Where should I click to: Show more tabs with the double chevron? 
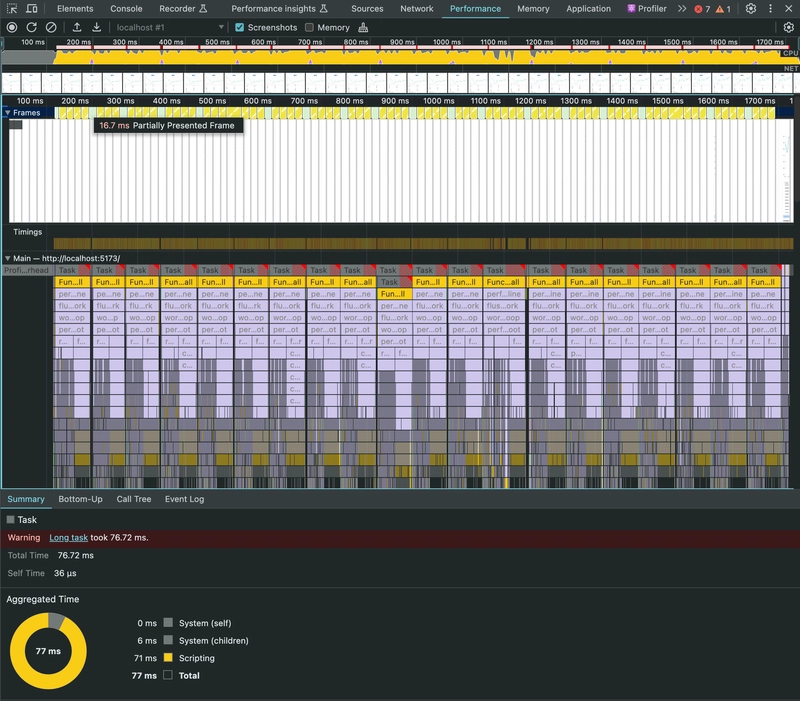pos(682,9)
